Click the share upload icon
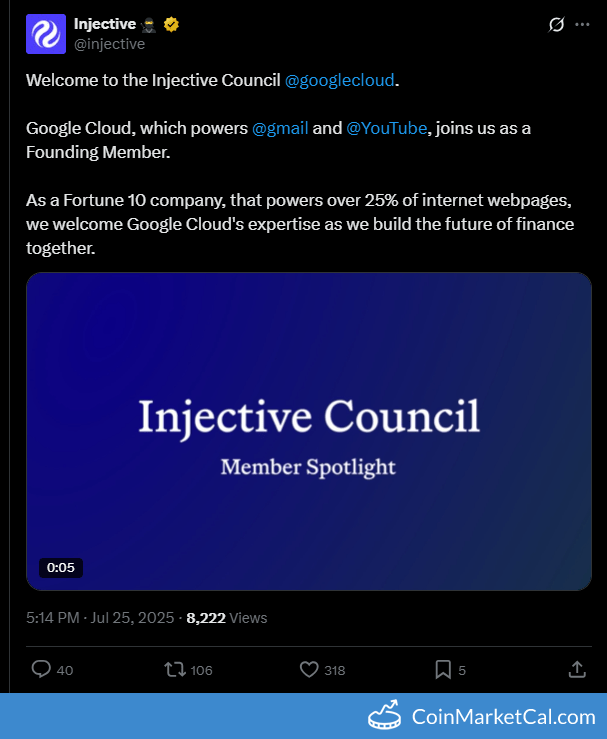607x739 pixels. pos(577,669)
